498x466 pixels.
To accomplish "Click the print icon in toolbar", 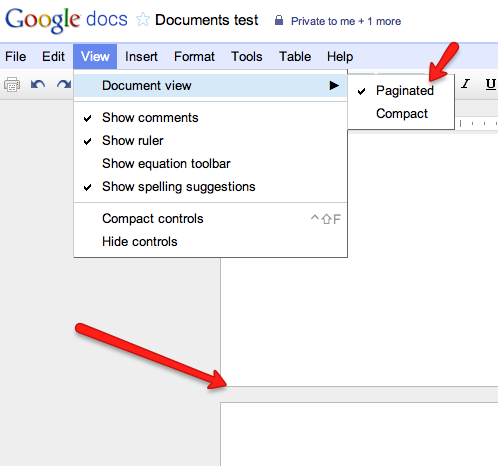I will coord(12,84).
